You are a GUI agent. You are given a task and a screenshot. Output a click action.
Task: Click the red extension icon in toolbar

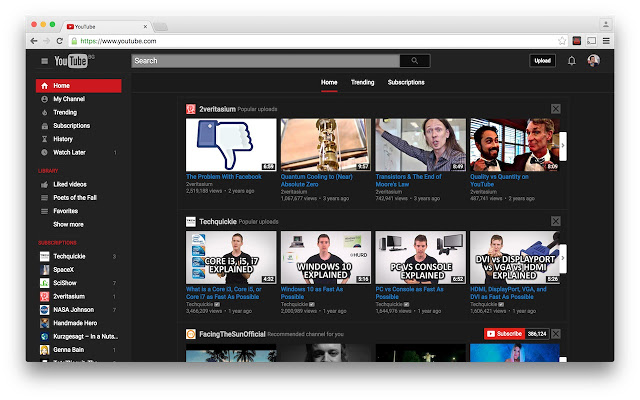(577, 41)
